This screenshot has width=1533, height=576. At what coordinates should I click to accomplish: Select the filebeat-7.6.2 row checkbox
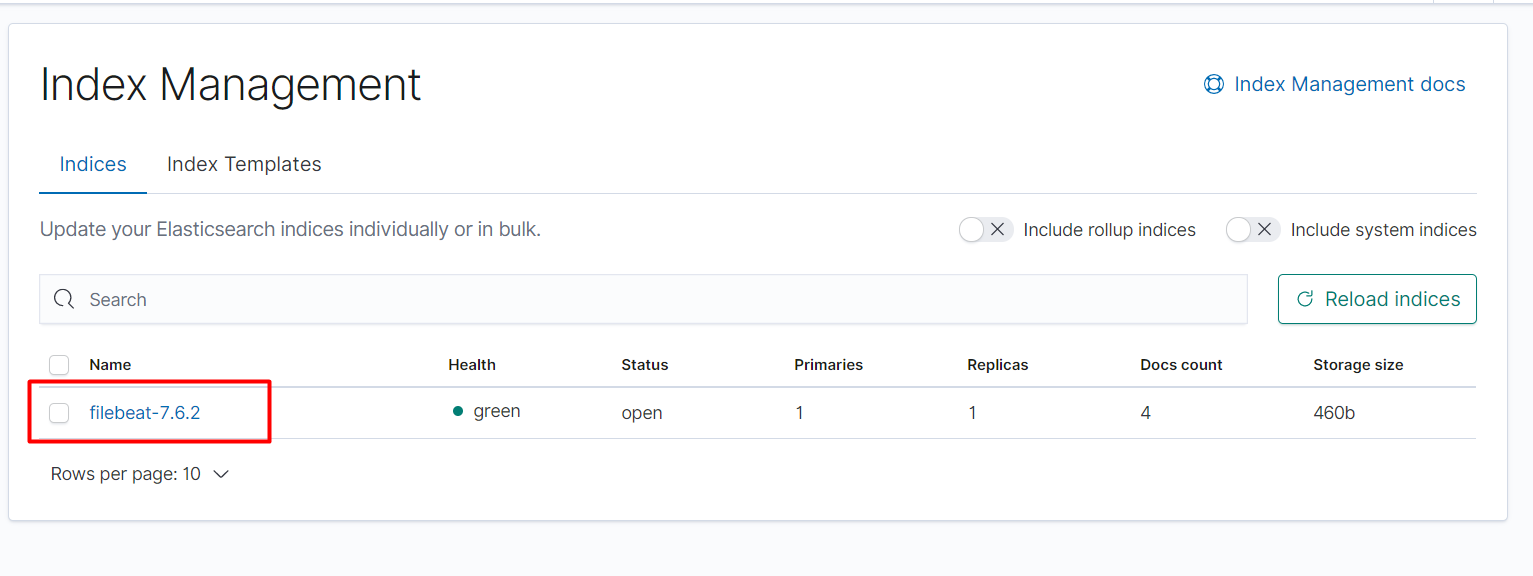click(59, 412)
